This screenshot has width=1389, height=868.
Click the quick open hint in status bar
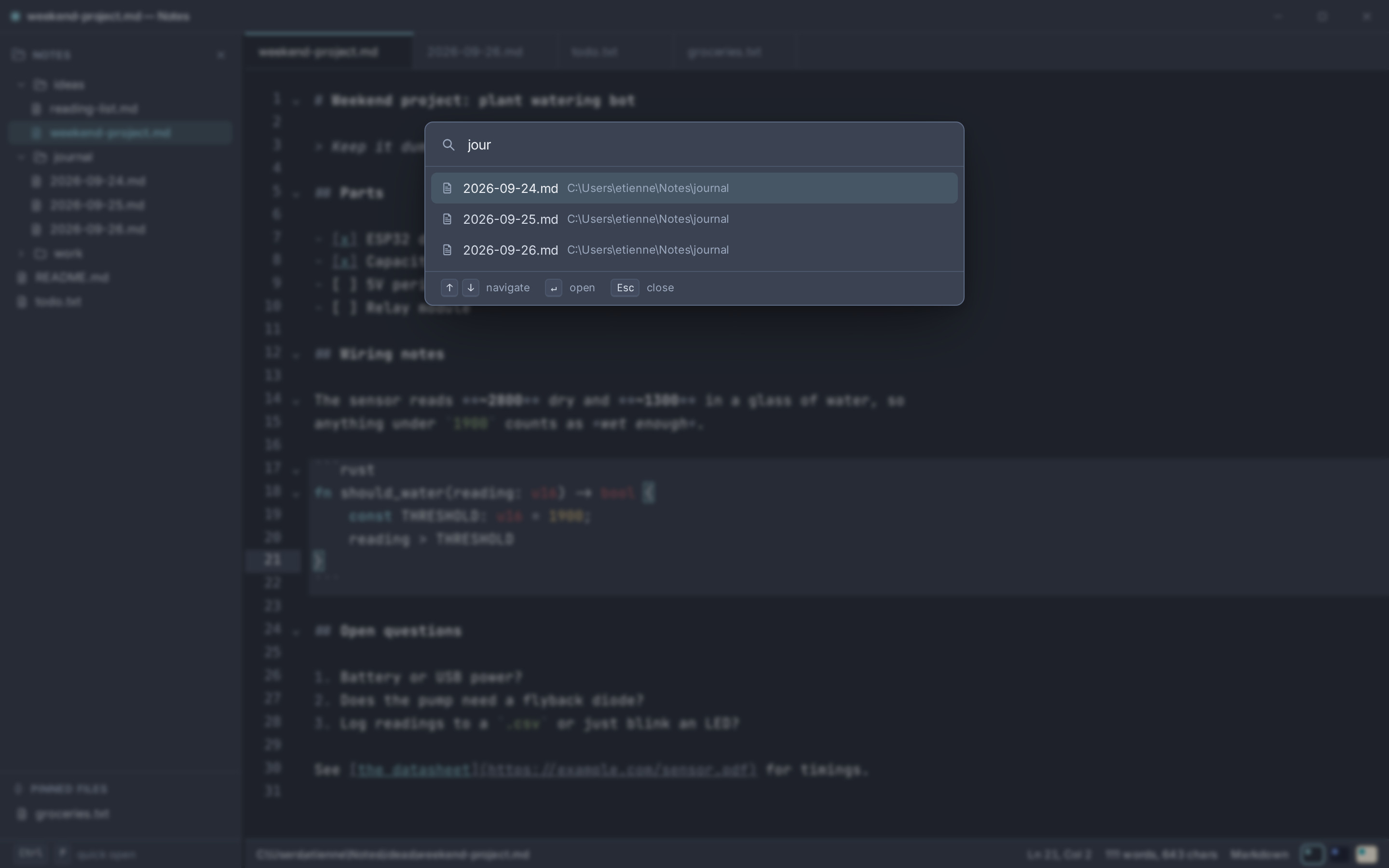[76, 854]
